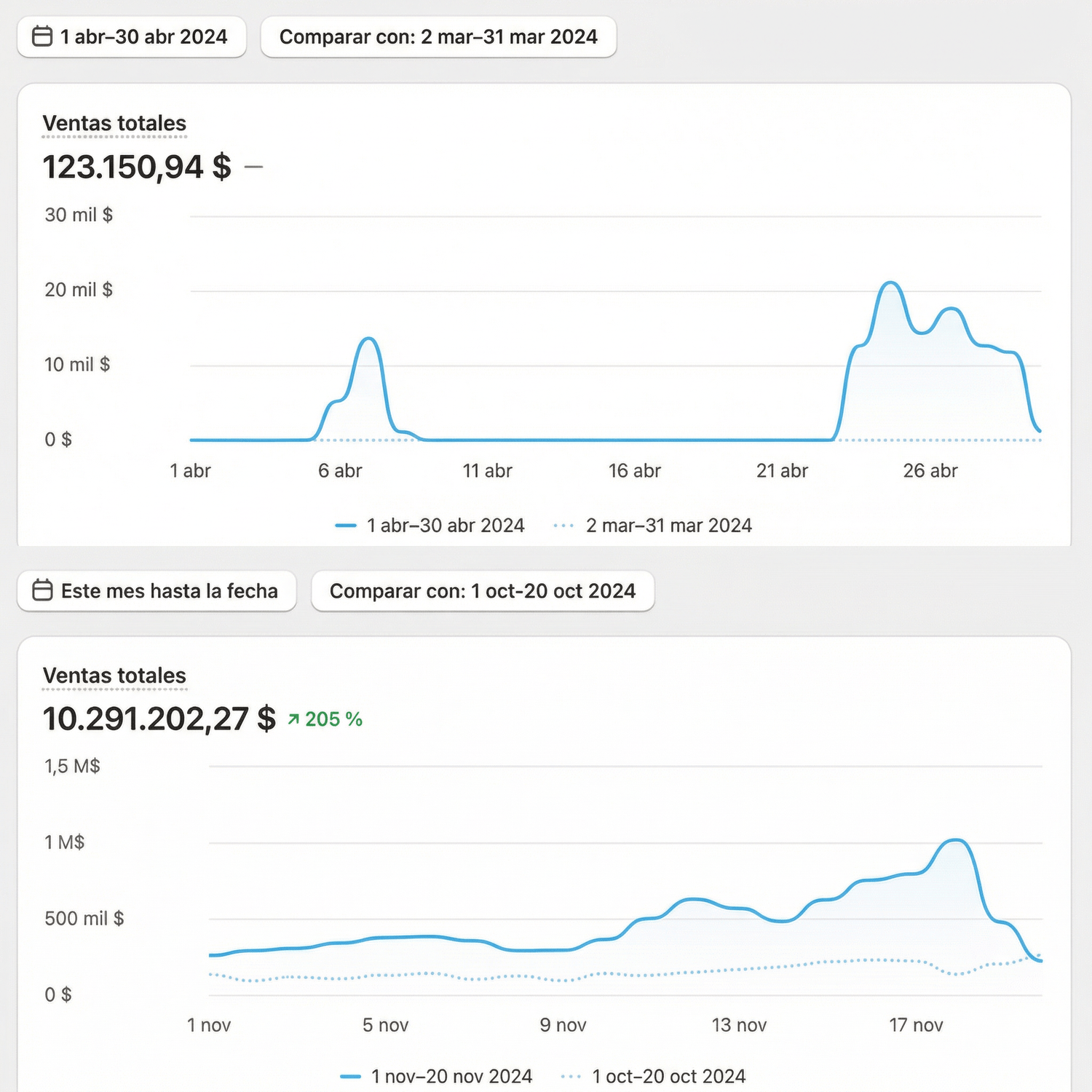Click the green upward arrow next to 205 %
Screen dimensions: 1092x1092
coord(293,719)
